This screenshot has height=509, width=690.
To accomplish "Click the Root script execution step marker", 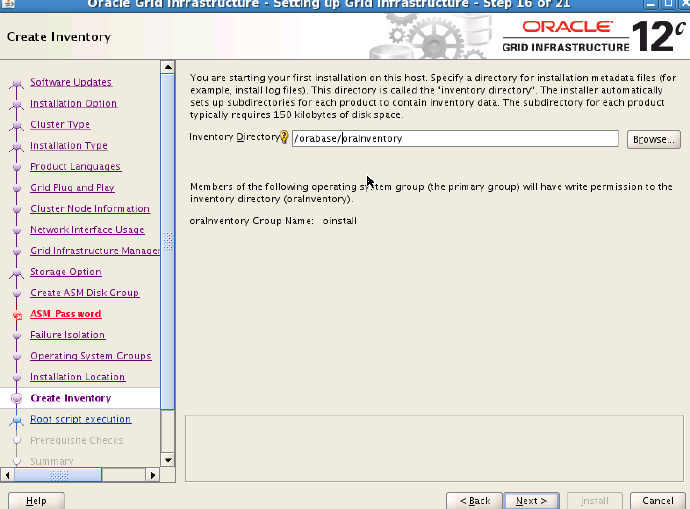I will [x=17, y=420].
